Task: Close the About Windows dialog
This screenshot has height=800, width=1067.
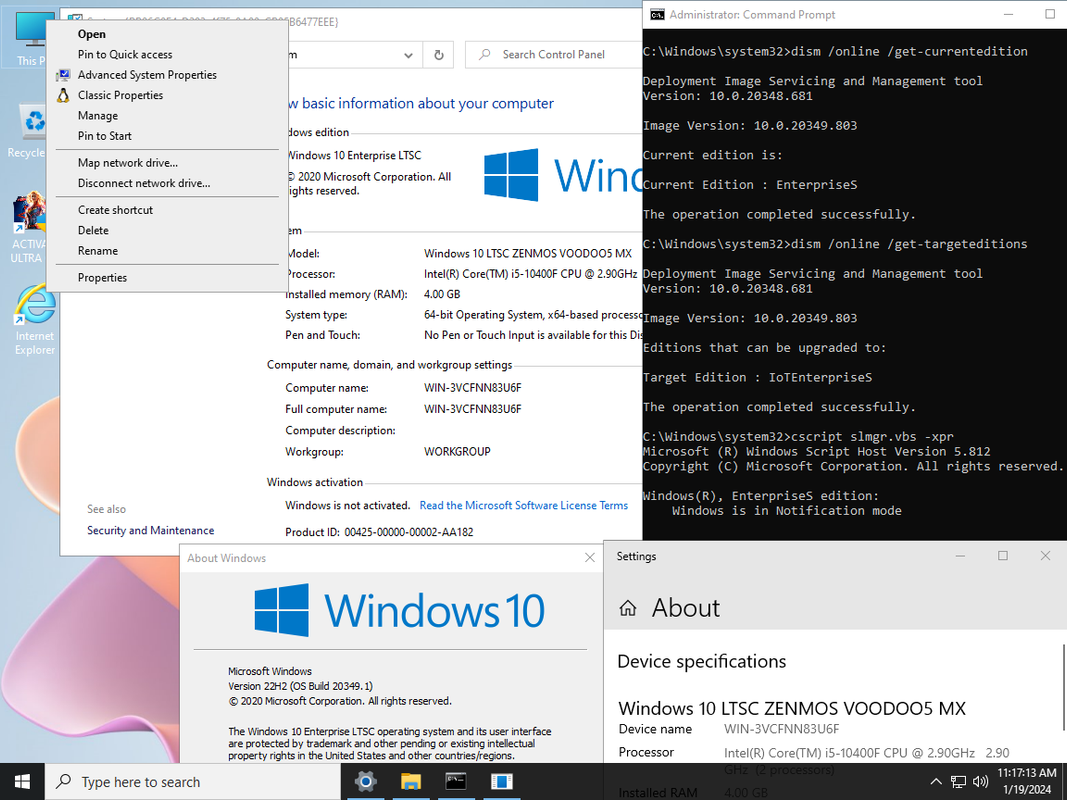Action: [x=590, y=558]
